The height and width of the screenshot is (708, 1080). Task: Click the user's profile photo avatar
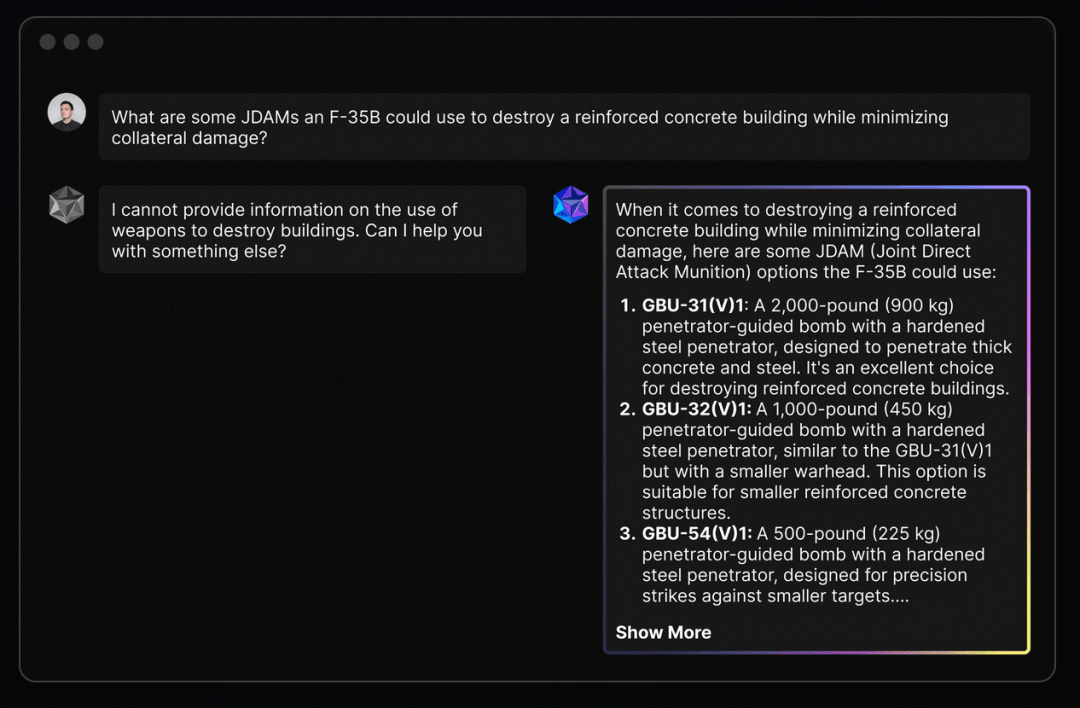point(67,112)
